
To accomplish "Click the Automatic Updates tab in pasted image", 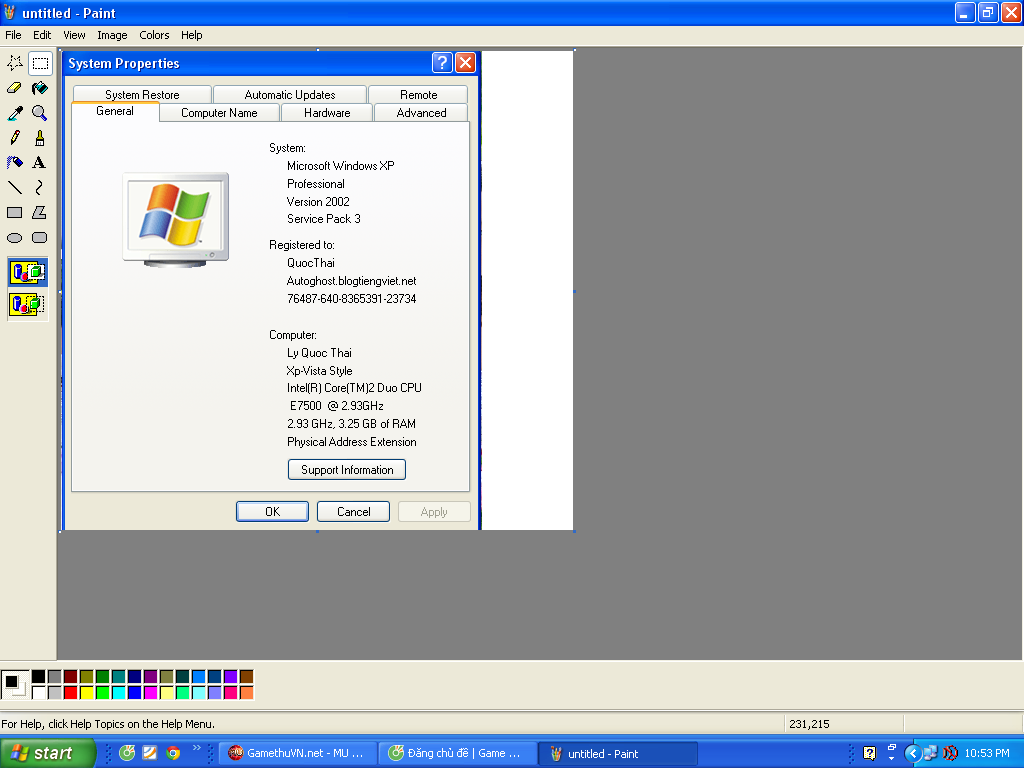I will point(290,94).
